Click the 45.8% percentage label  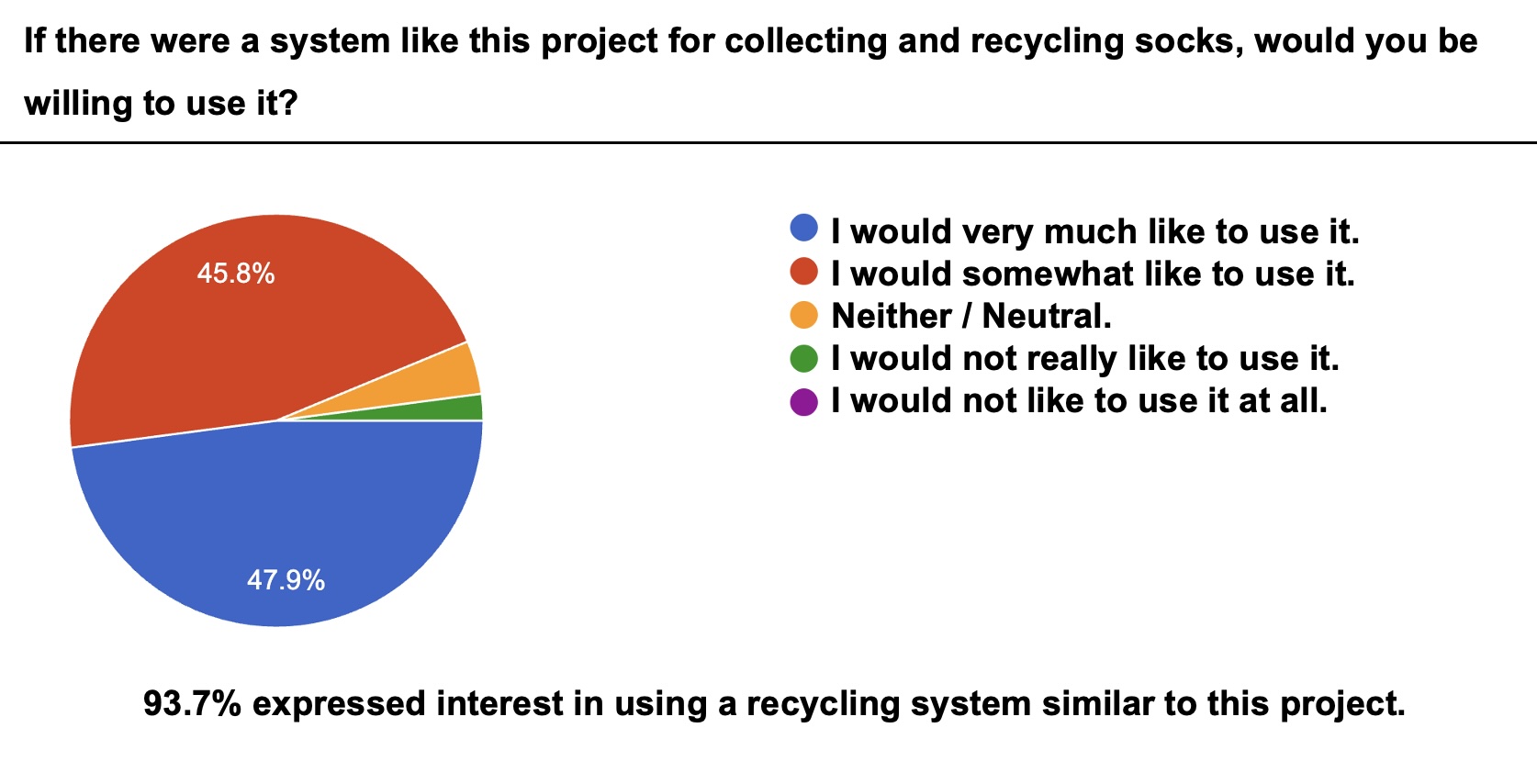pos(236,274)
